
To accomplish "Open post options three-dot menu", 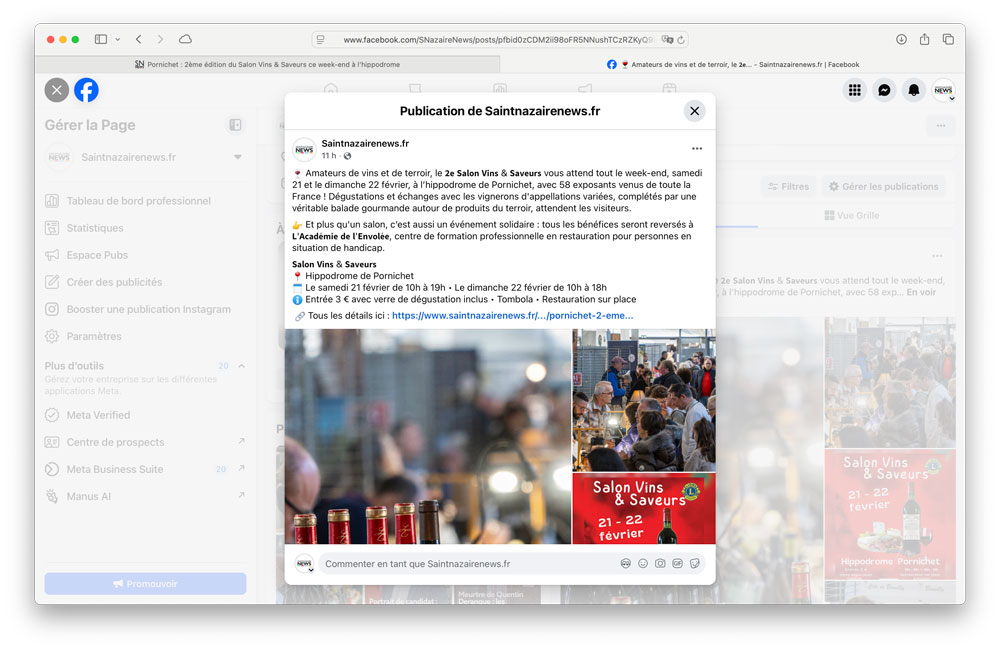I will coord(697,149).
